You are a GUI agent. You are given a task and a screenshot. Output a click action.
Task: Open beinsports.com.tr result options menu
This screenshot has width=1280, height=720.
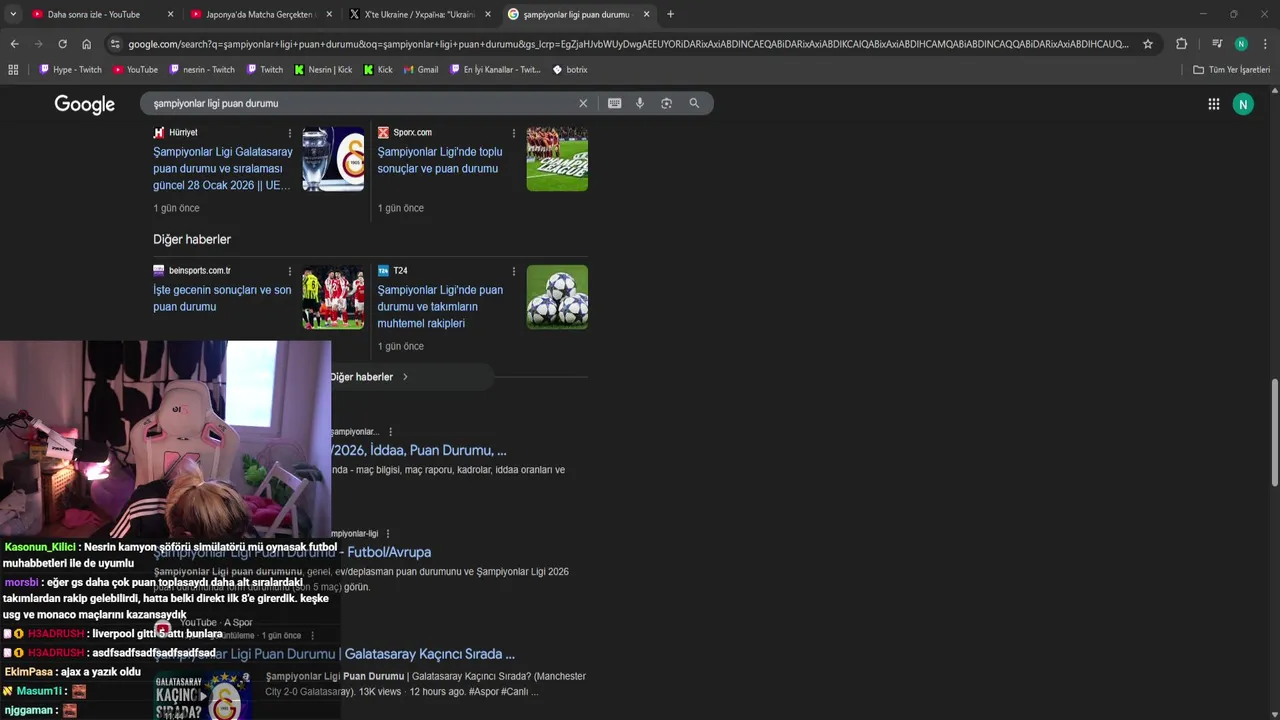tap(290, 271)
